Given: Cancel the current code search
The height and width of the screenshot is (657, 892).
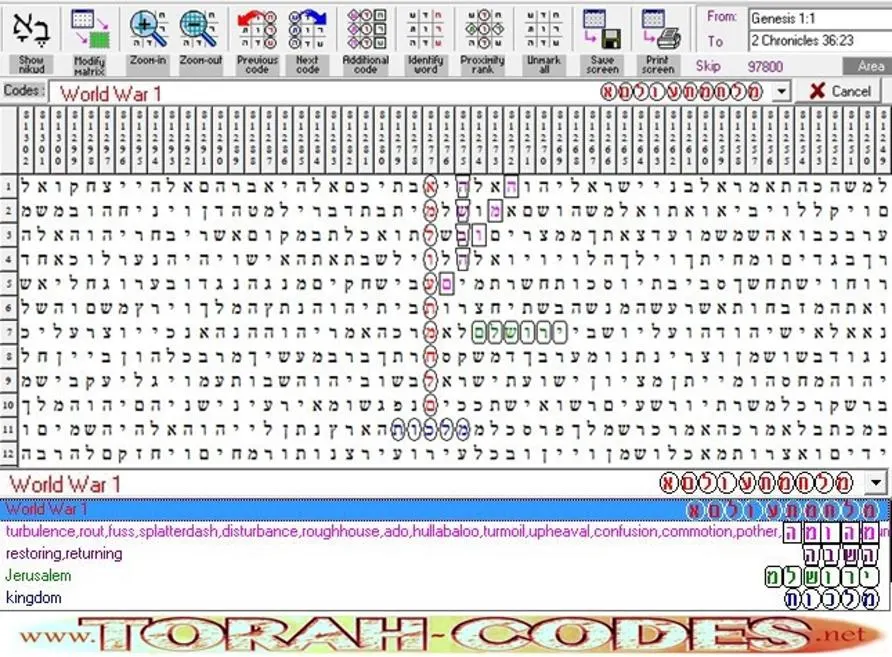Looking at the screenshot, I should coord(840,91).
